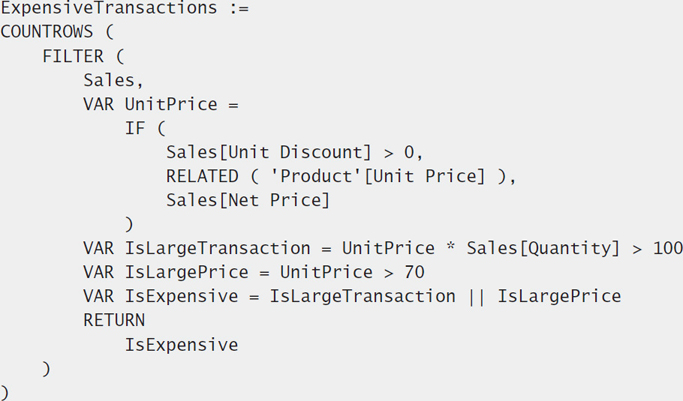Click Sales[Net Price] column reference
Image resolution: width=683 pixels, height=401 pixels.
[x=248, y=200]
